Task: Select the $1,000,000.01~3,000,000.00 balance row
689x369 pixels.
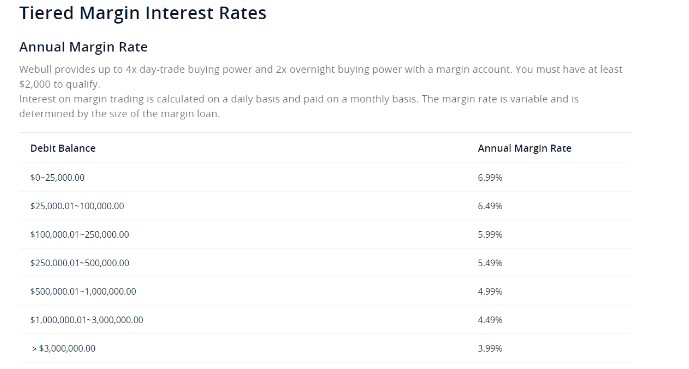Action: tap(325, 320)
